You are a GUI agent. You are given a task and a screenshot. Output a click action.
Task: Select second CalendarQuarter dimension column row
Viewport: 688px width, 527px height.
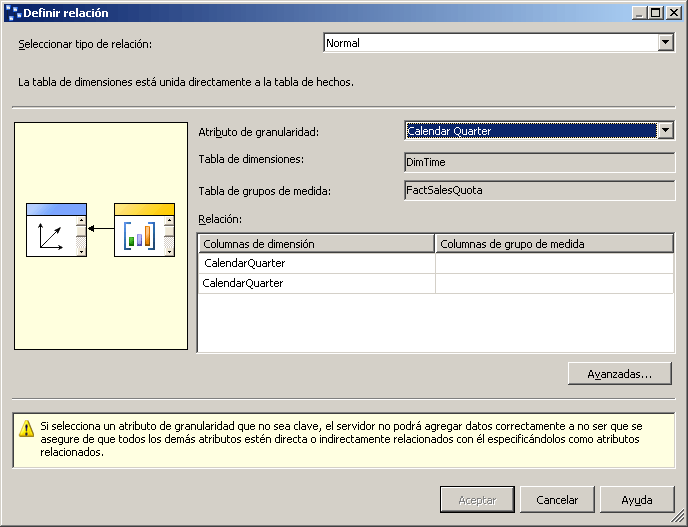pos(316,283)
